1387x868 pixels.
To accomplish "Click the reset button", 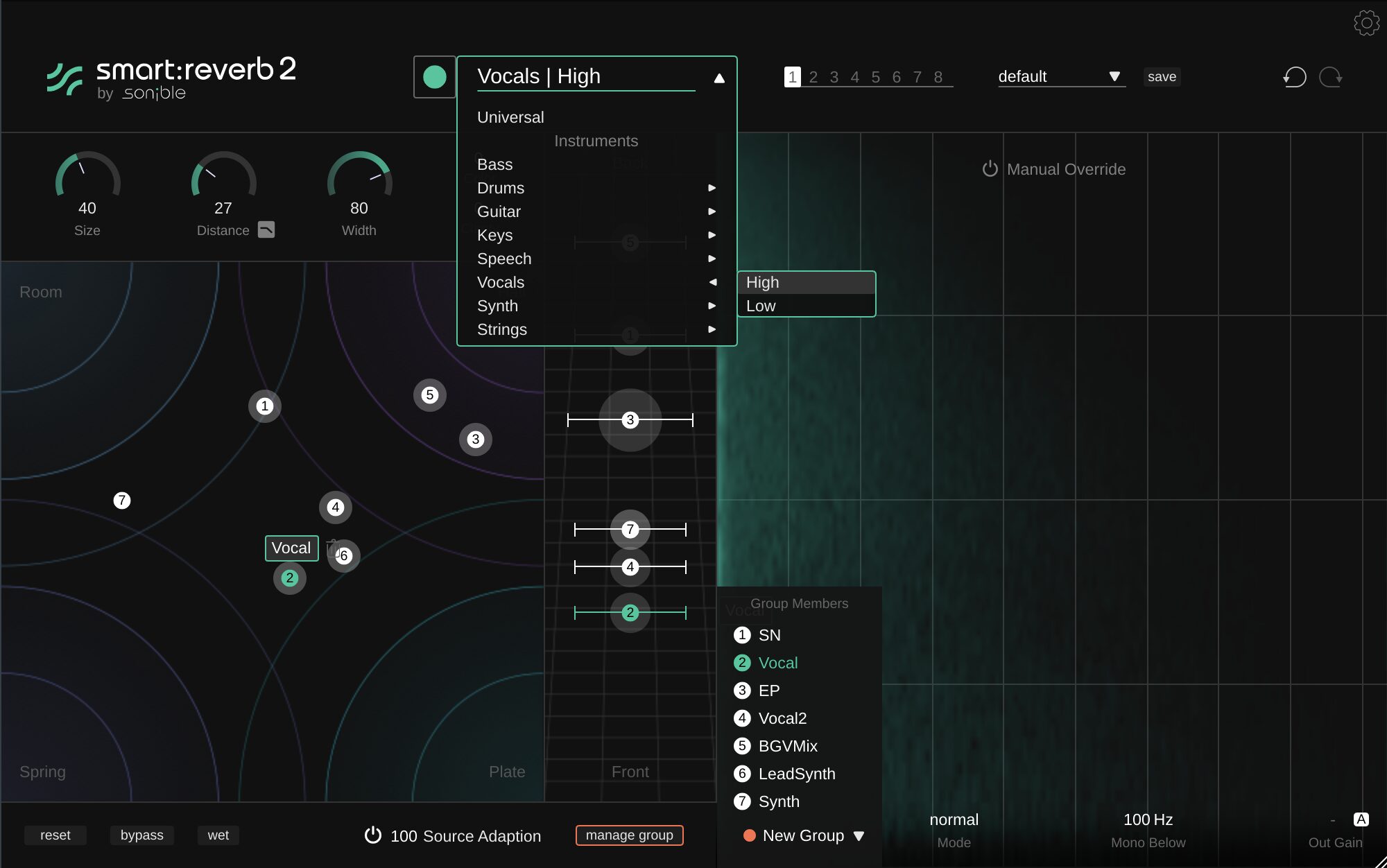I will (x=55, y=835).
